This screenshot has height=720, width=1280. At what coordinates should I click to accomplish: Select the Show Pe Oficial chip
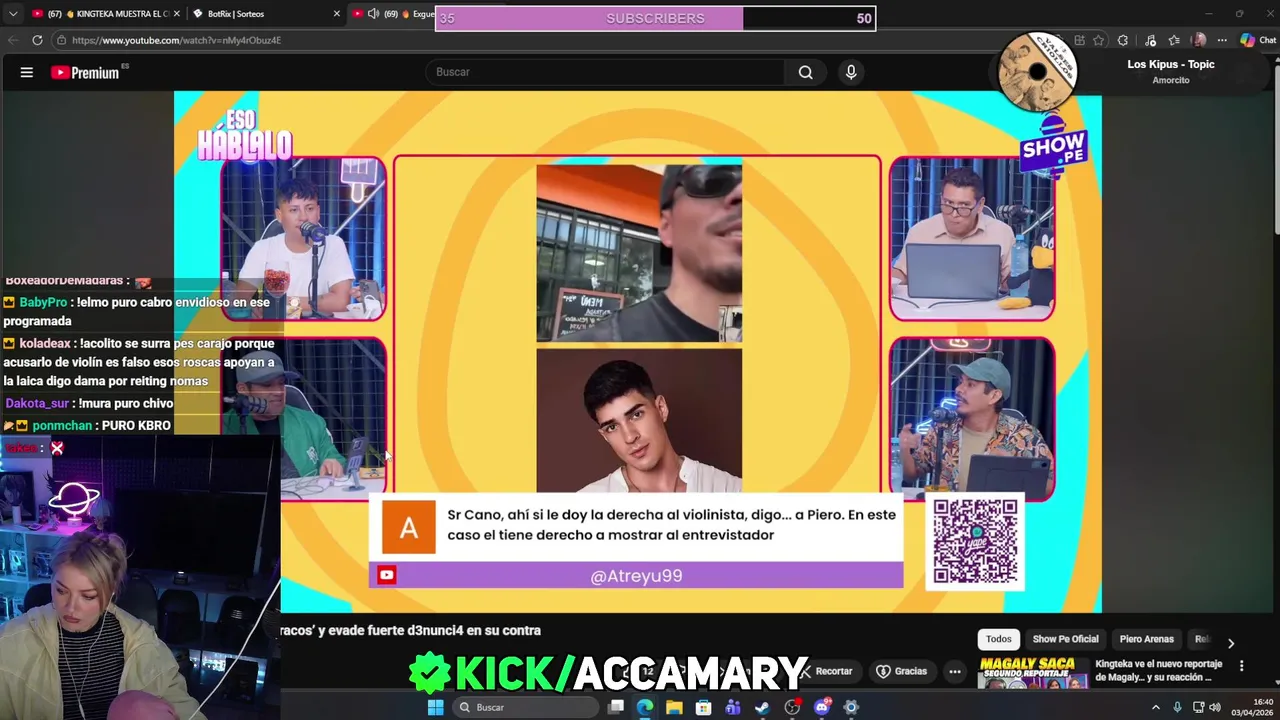tap(1065, 639)
